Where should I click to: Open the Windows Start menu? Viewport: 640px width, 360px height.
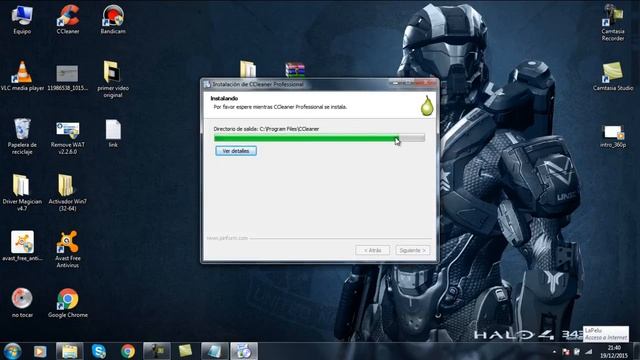point(12,351)
